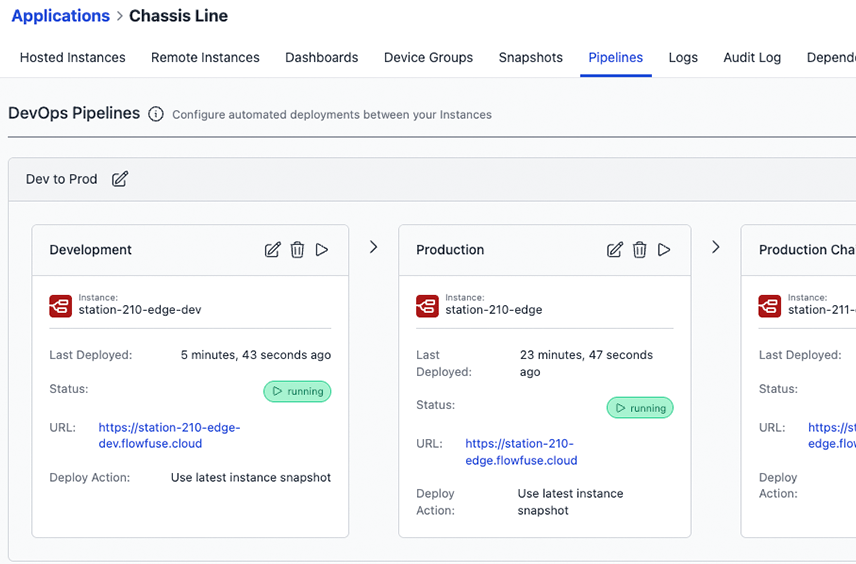856x564 pixels.
Task: Run the Development stage
Action: coord(322,250)
